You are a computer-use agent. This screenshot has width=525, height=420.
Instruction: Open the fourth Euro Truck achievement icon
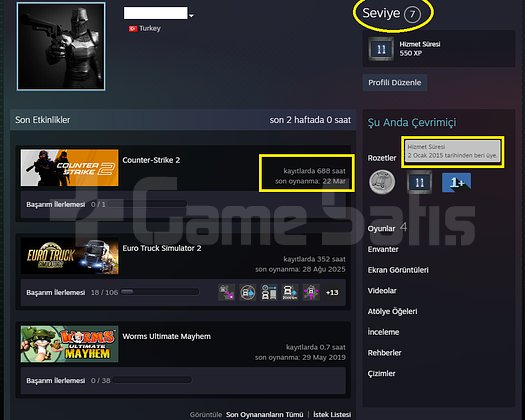[x=290, y=292]
